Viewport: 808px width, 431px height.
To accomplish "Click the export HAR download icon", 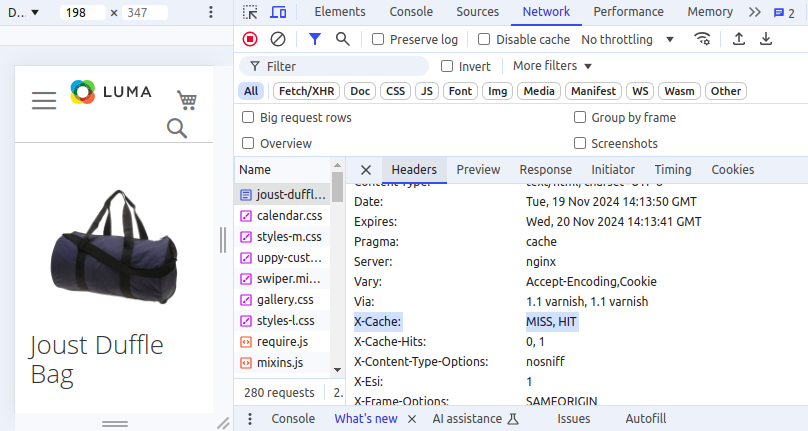I will coord(766,39).
